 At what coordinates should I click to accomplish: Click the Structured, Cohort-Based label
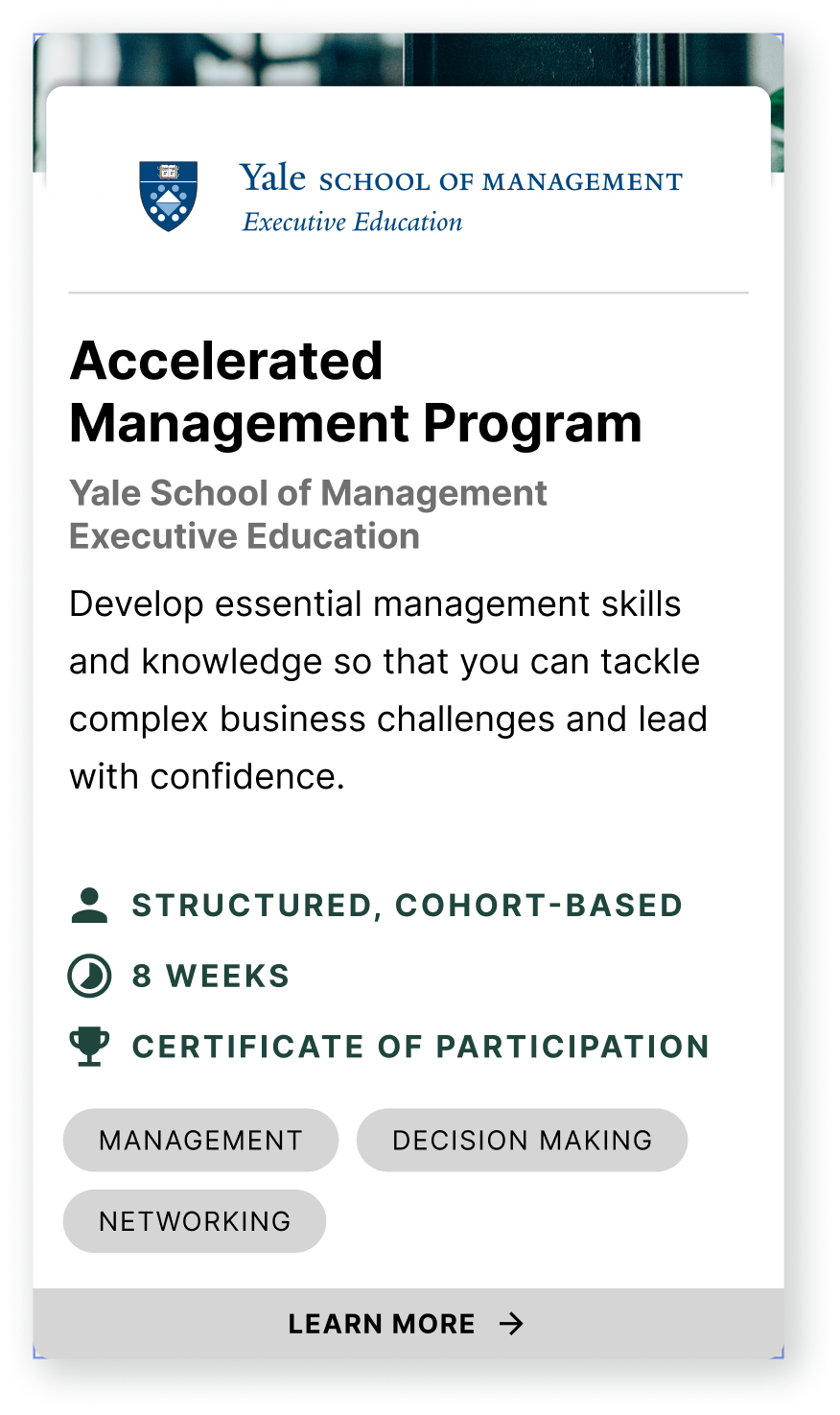pyautogui.click(x=407, y=906)
